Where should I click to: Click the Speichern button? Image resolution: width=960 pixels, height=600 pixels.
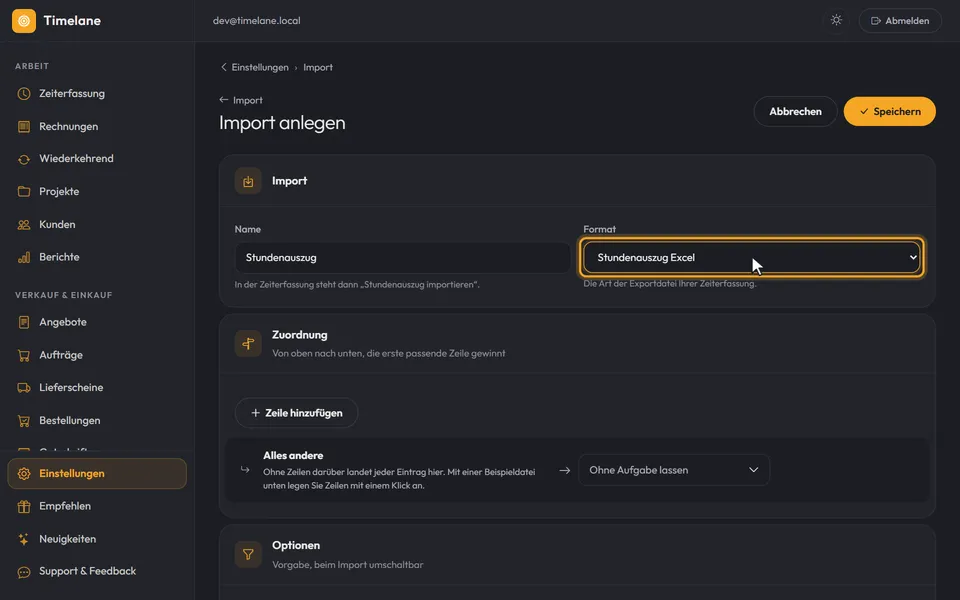click(x=890, y=111)
